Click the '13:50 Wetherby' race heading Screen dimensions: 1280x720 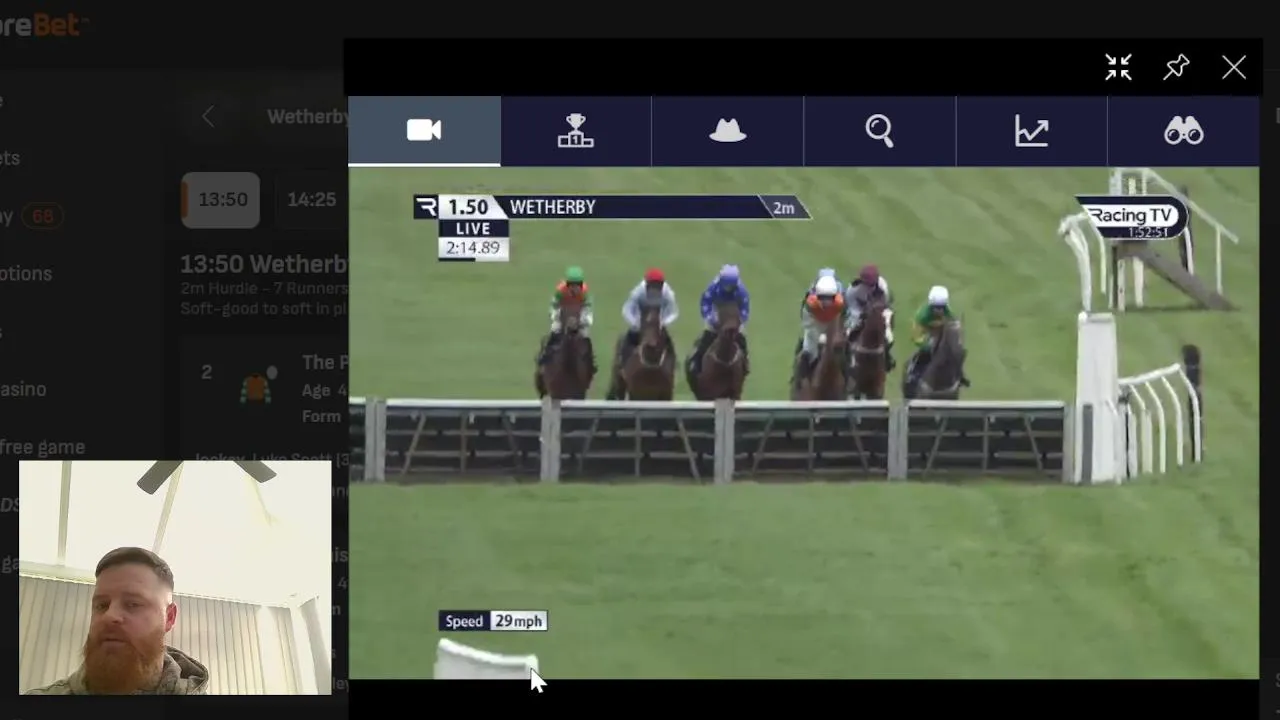(264, 264)
